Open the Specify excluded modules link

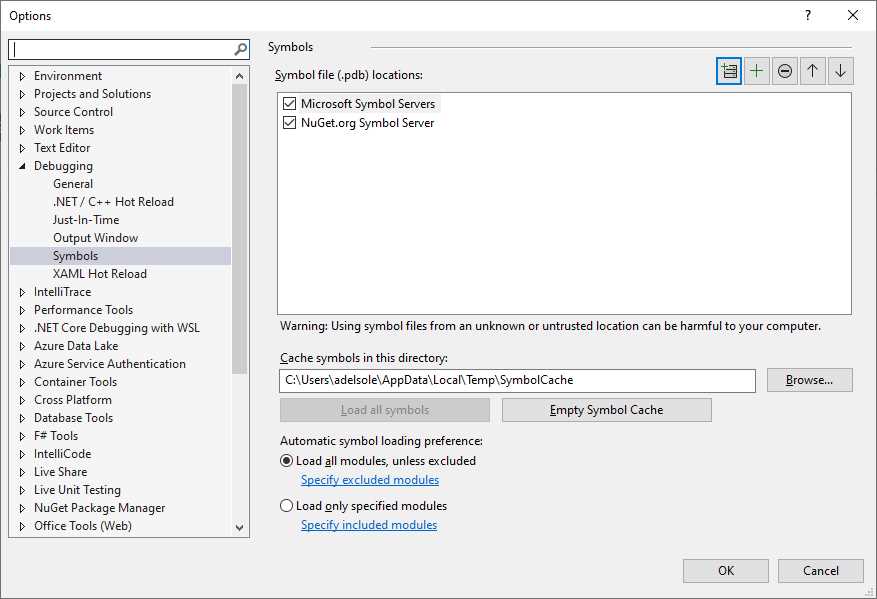[x=369, y=479]
